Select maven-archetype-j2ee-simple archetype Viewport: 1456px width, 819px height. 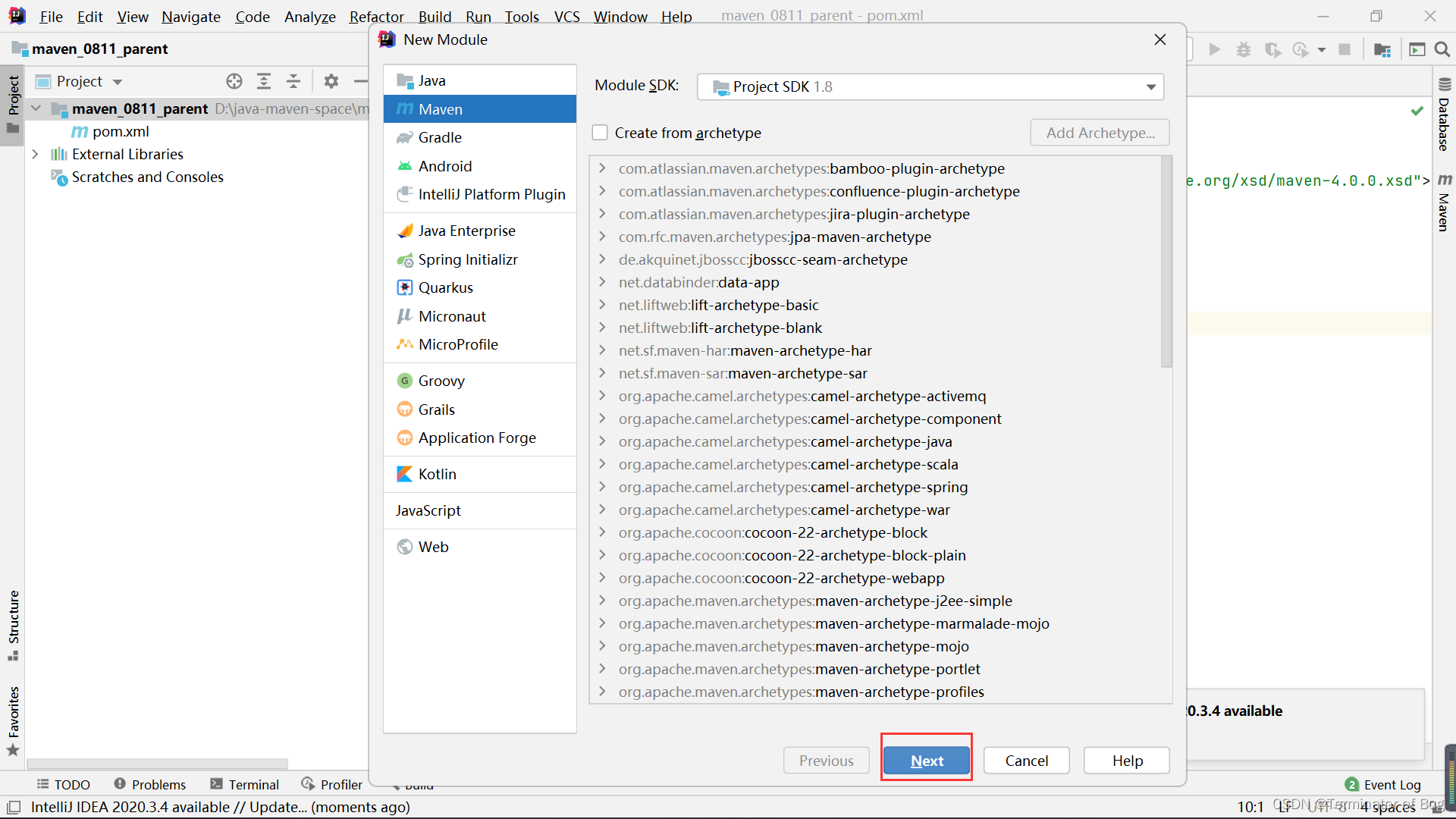815,601
